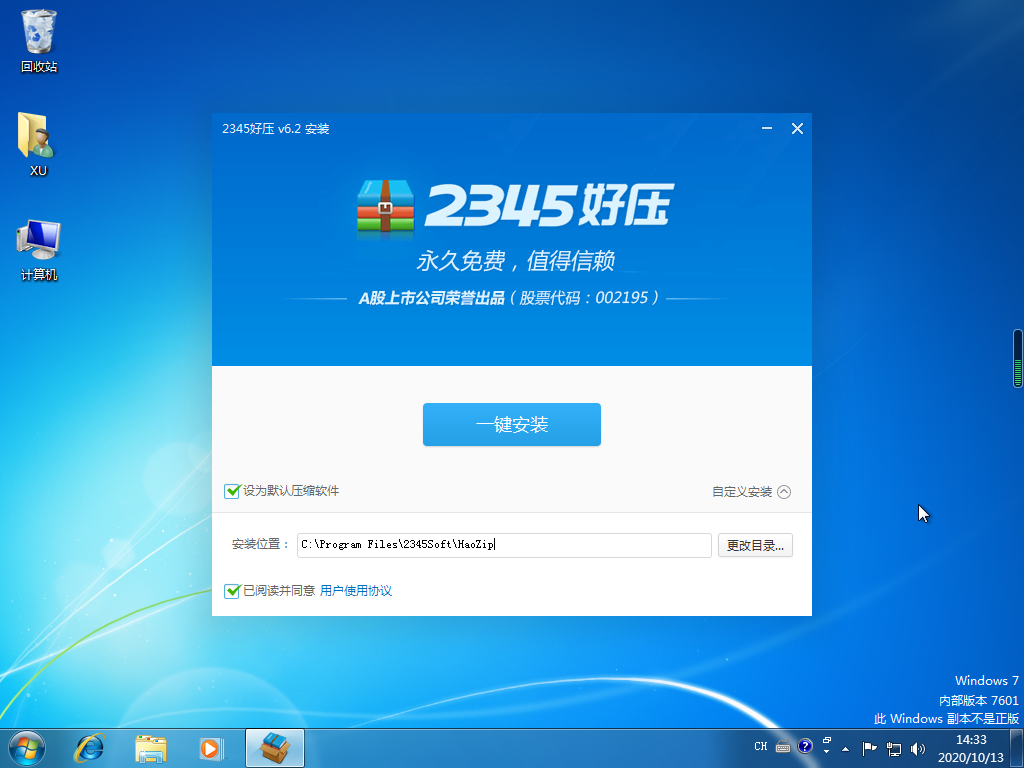Open the Action Center flag icon

(869, 747)
